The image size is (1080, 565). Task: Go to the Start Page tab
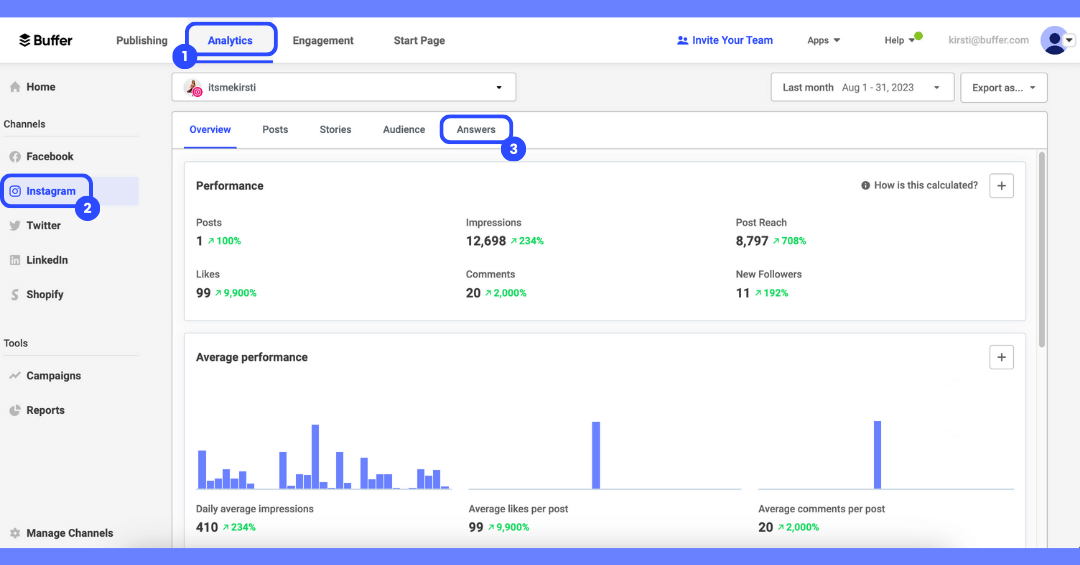click(419, 41)
